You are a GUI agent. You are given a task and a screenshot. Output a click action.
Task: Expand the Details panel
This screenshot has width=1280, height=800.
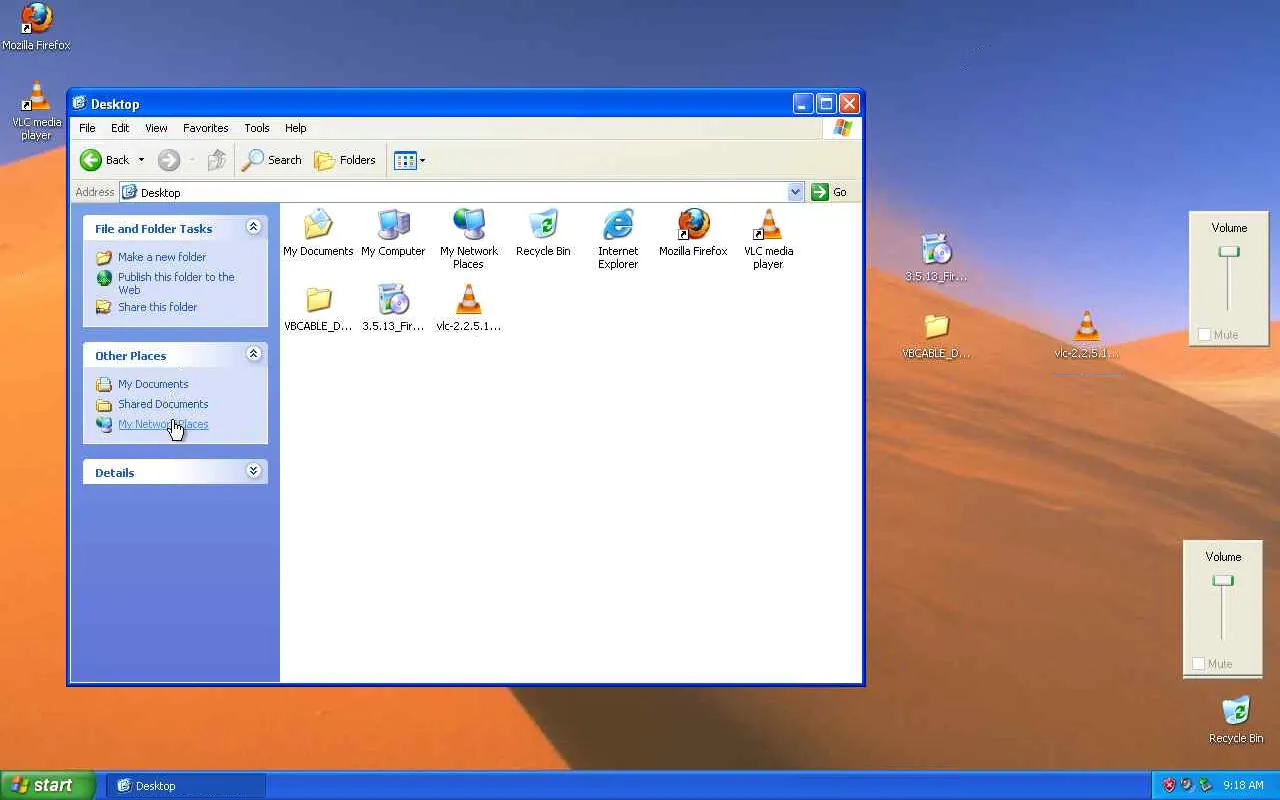[x=253, y=471]
